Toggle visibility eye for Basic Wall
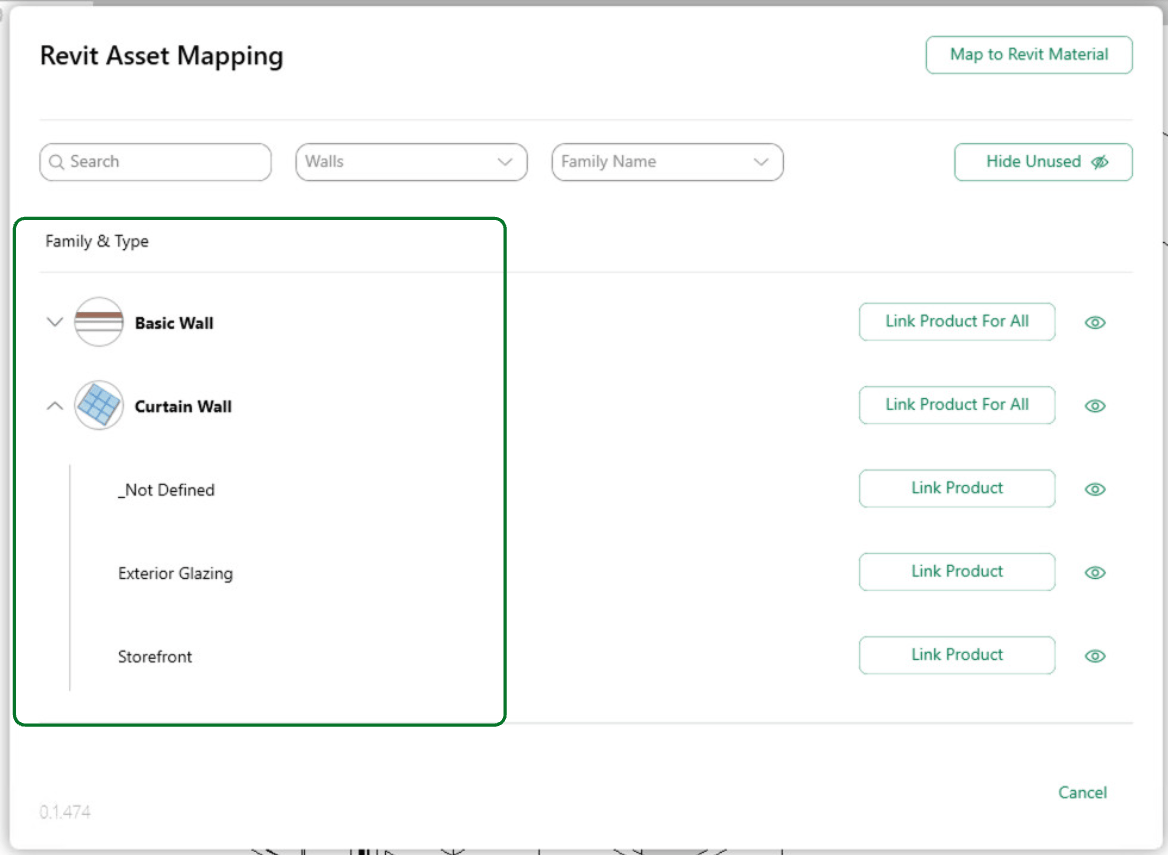1168x855 pixels. (x=1094, y=322)
